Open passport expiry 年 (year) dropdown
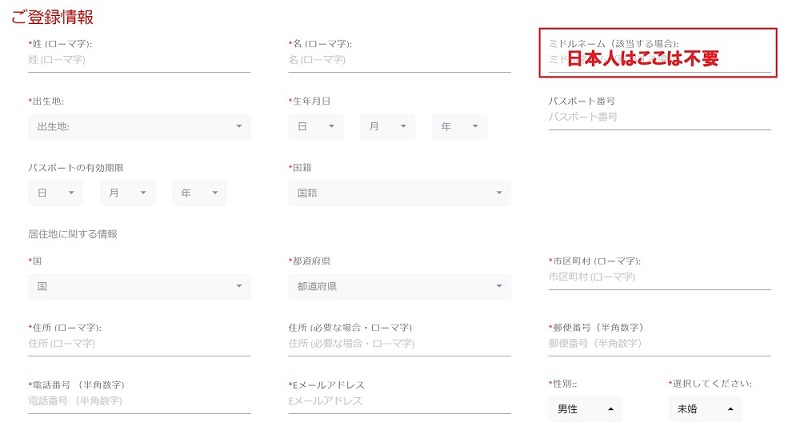800x442 pixels. (199, 193)
